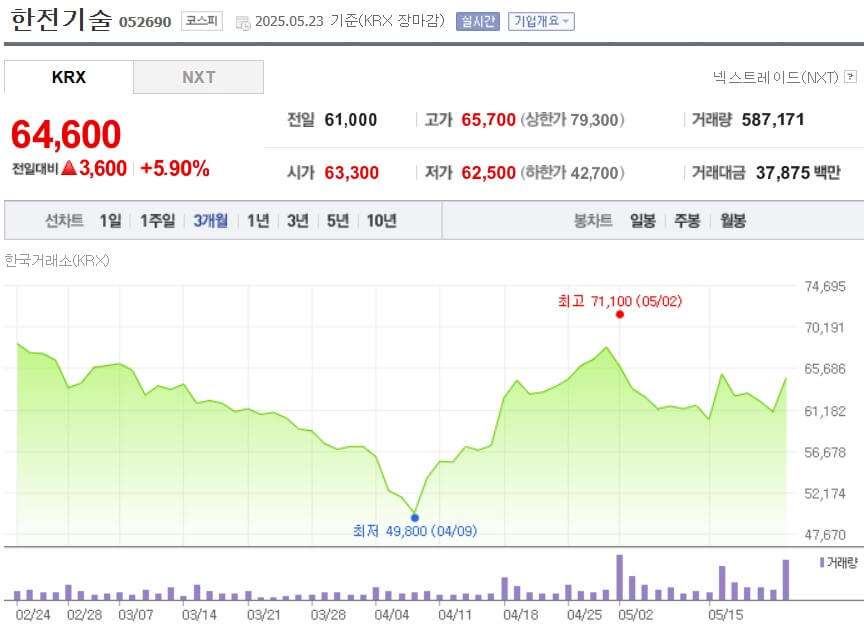This screenshot has width=864, height=628.
Task: Click the tallest volume bar at 05/02
Action: 619,577
